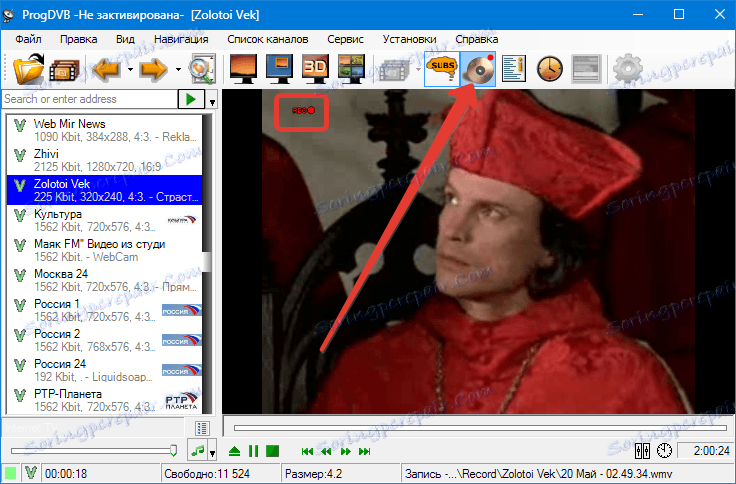
Task: Click the audio track music note icon
Action: 198,451
